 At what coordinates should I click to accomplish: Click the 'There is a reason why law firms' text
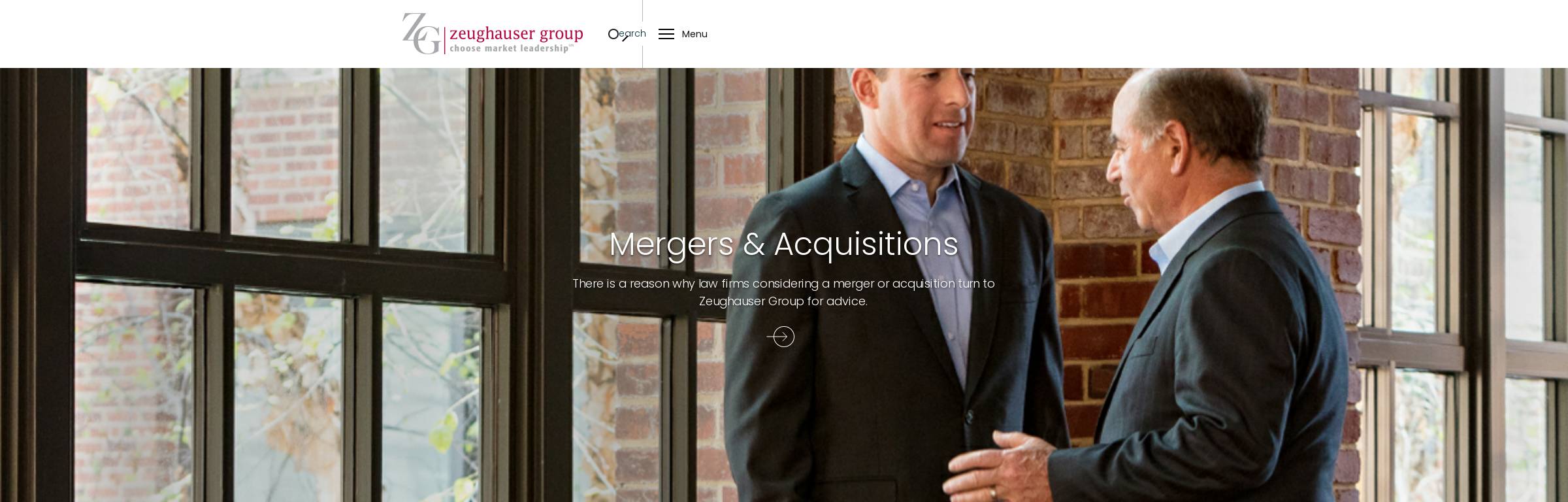pos(661,284)
